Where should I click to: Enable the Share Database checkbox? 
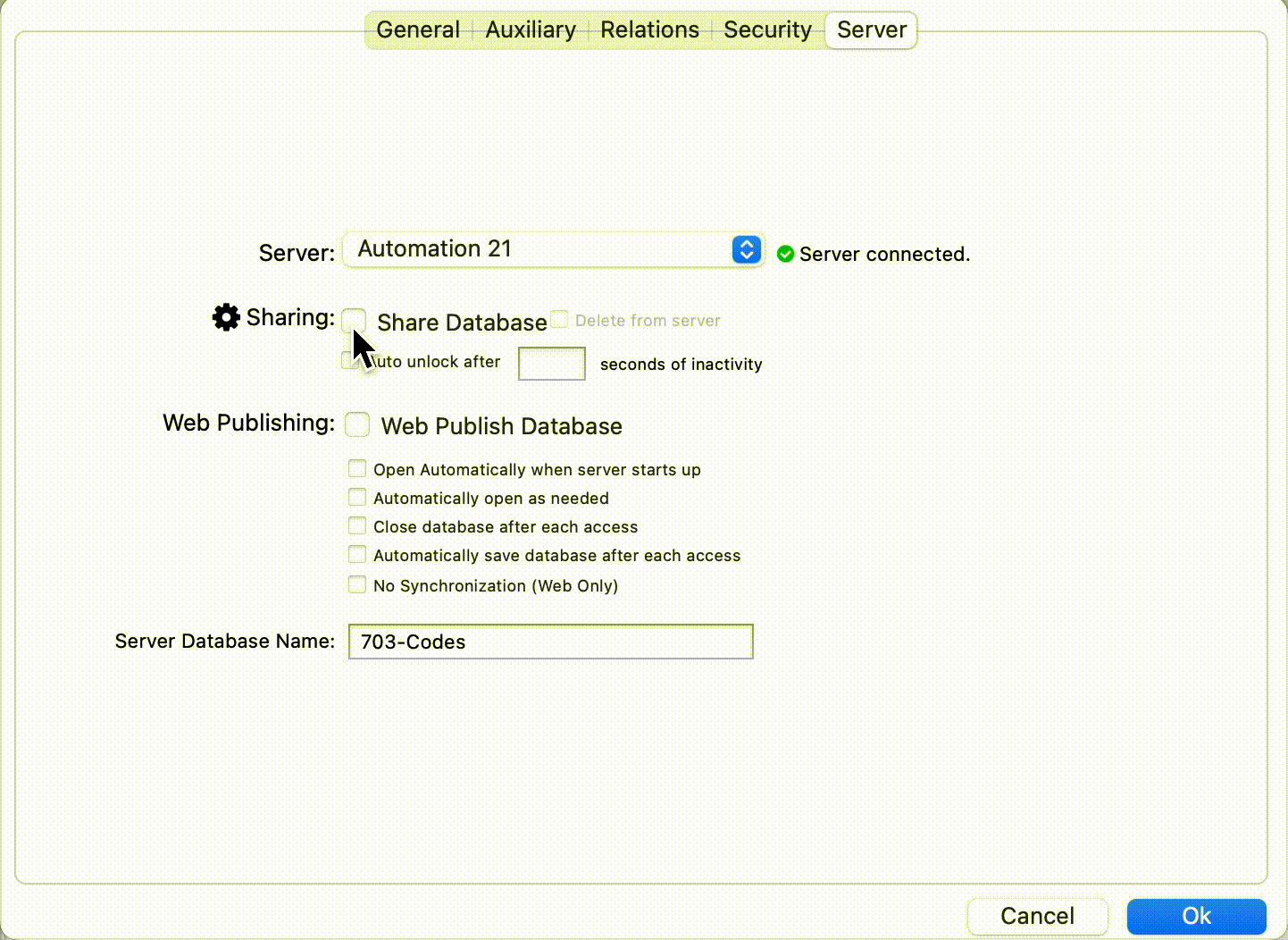[355, 320]
